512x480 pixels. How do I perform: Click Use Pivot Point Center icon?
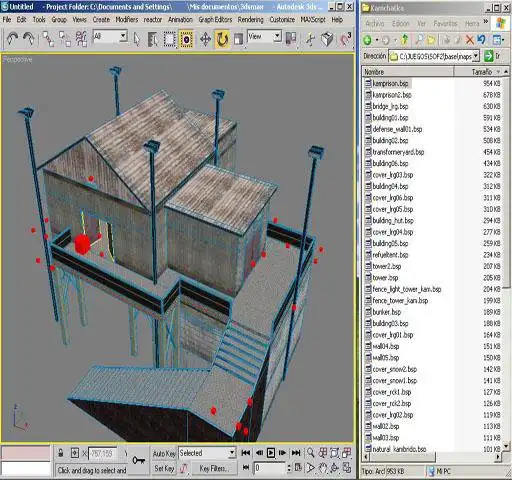point(291,39)
